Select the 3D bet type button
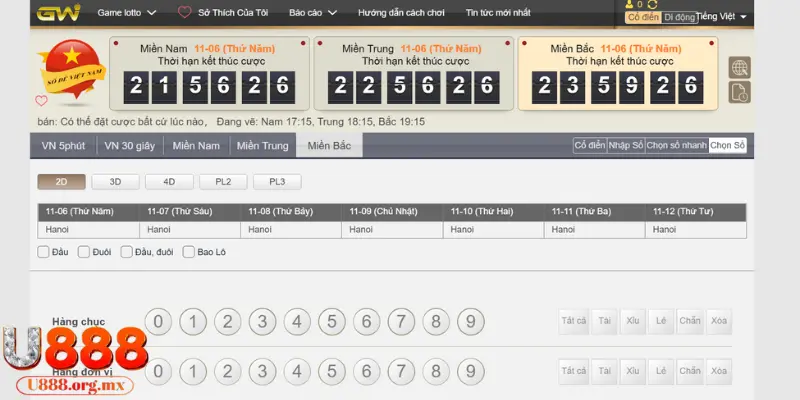The height and width of the screenshot is (400, 800). click(115, 182)
